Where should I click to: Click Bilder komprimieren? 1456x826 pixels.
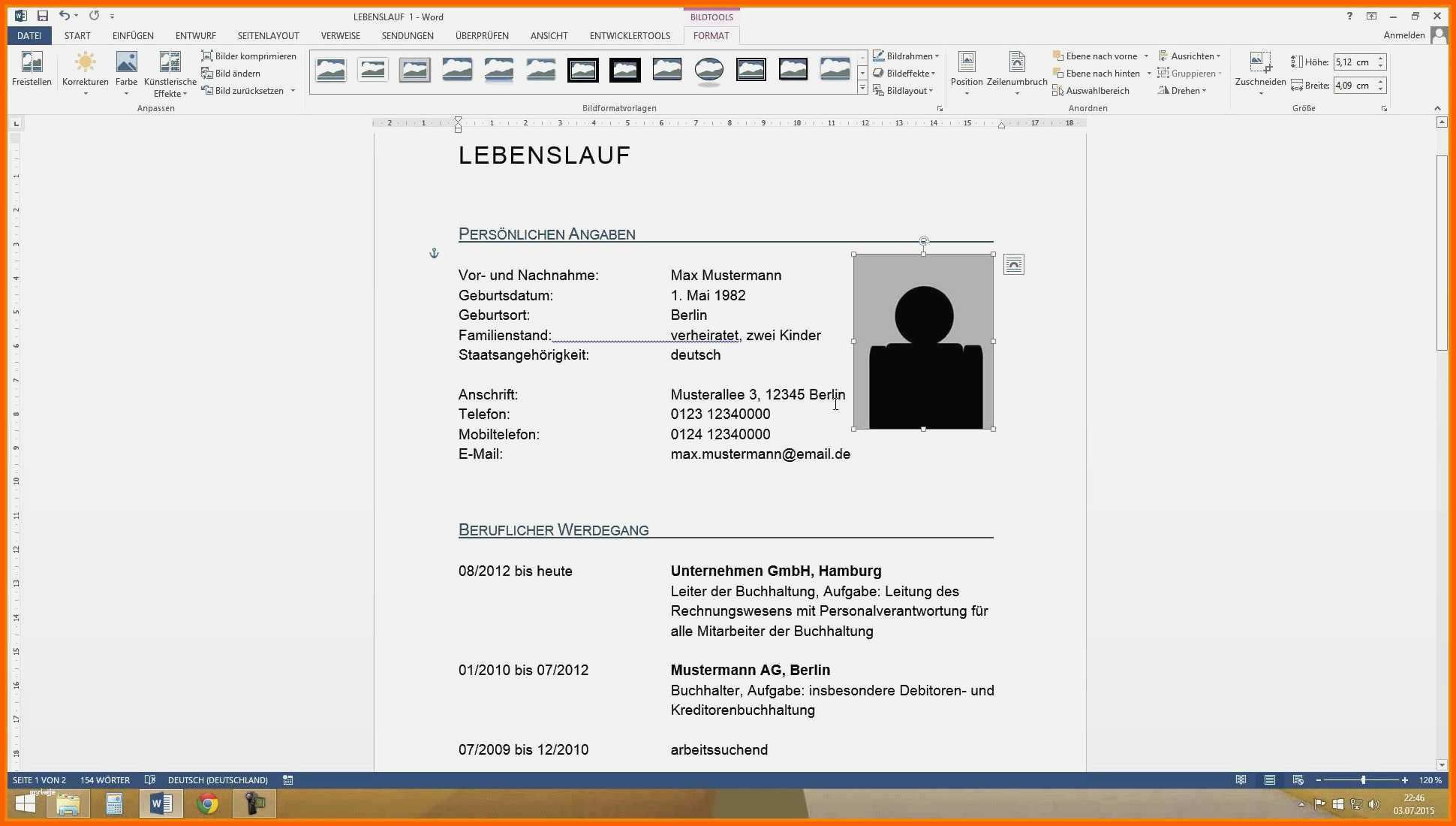tap(248, 56)
